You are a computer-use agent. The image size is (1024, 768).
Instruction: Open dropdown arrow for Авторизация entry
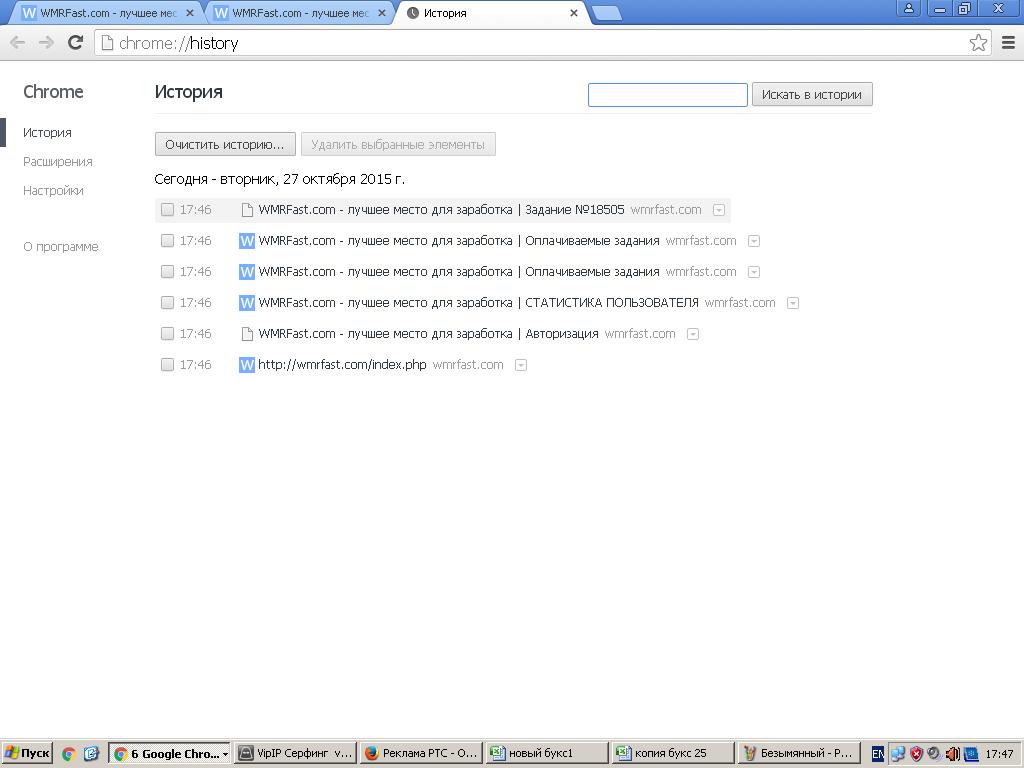click(693, 334)
